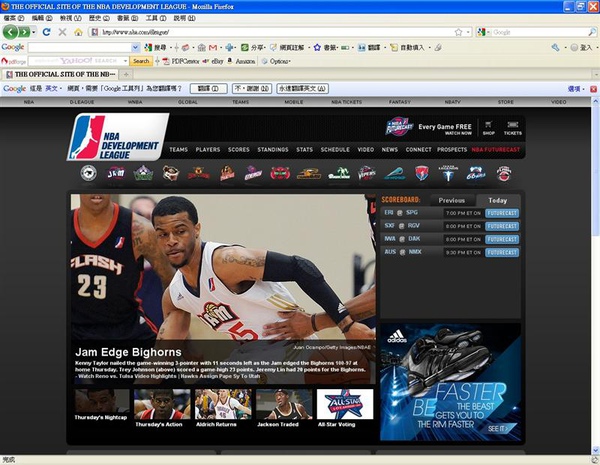Image resolution: width=600 pixels, height=465 pixels.
Task: Expand the back/forward history dropdown arrow
Action: (x=34, y=33)
